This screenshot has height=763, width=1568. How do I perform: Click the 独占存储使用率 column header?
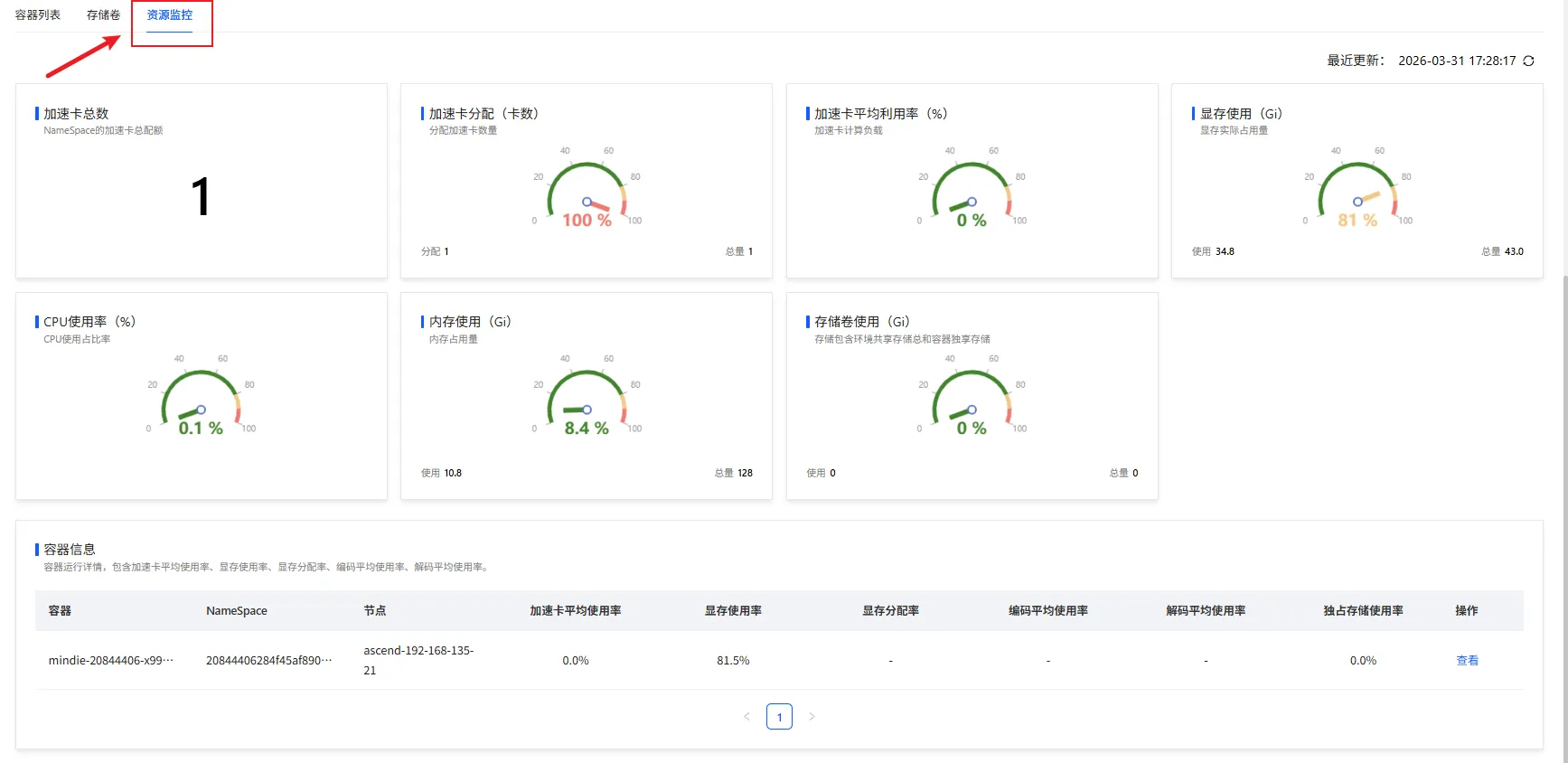pyautogui.click(x=1363, y=611)
